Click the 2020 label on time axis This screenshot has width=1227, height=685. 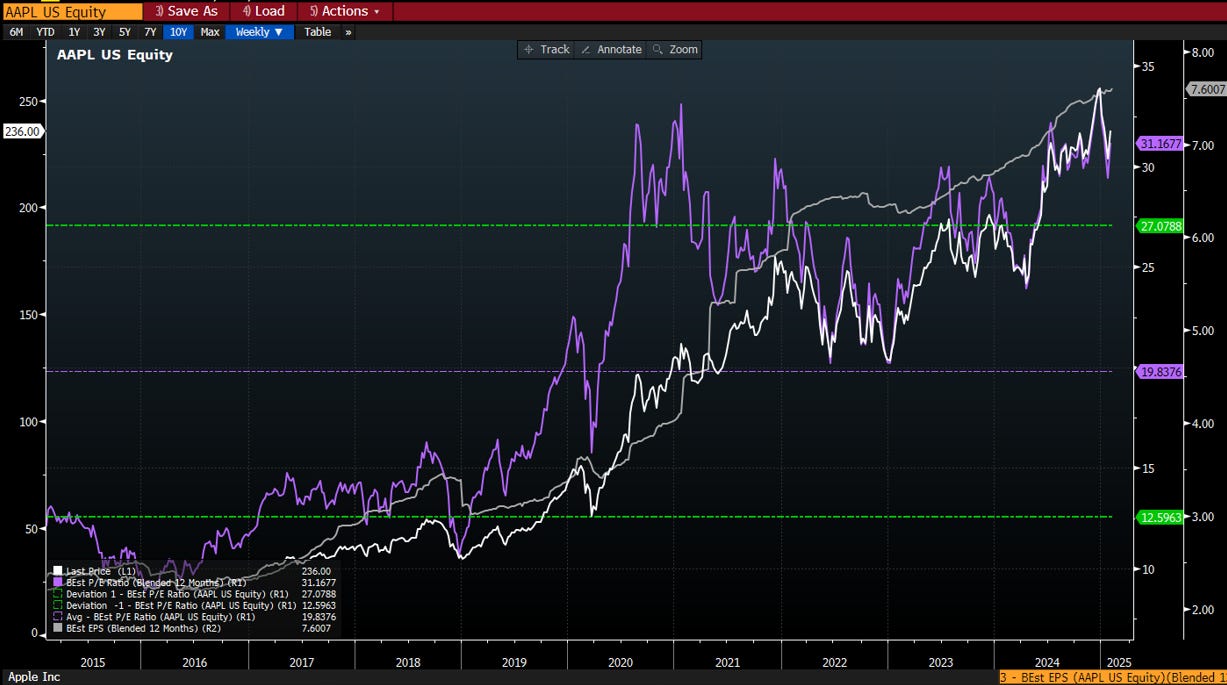point(621,662)
